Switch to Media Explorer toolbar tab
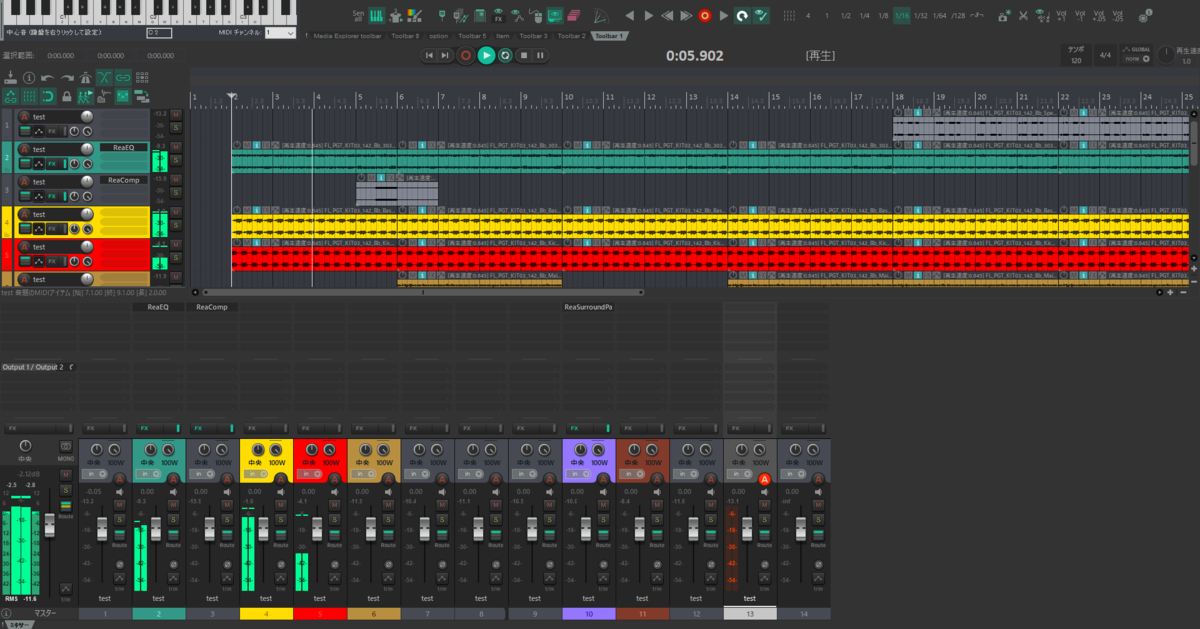Image resolution: width=1200 pixels, height=629 pixels. coord(346,36)
